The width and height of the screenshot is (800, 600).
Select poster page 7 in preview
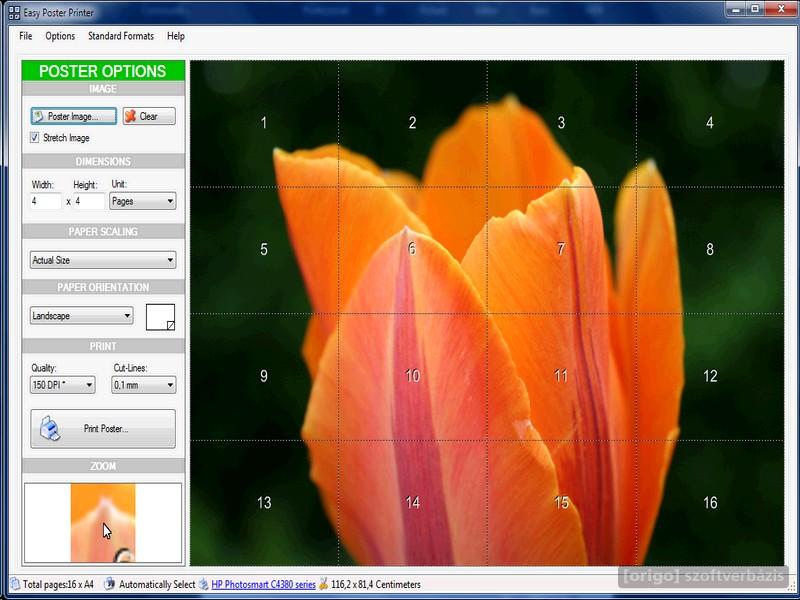561,250
